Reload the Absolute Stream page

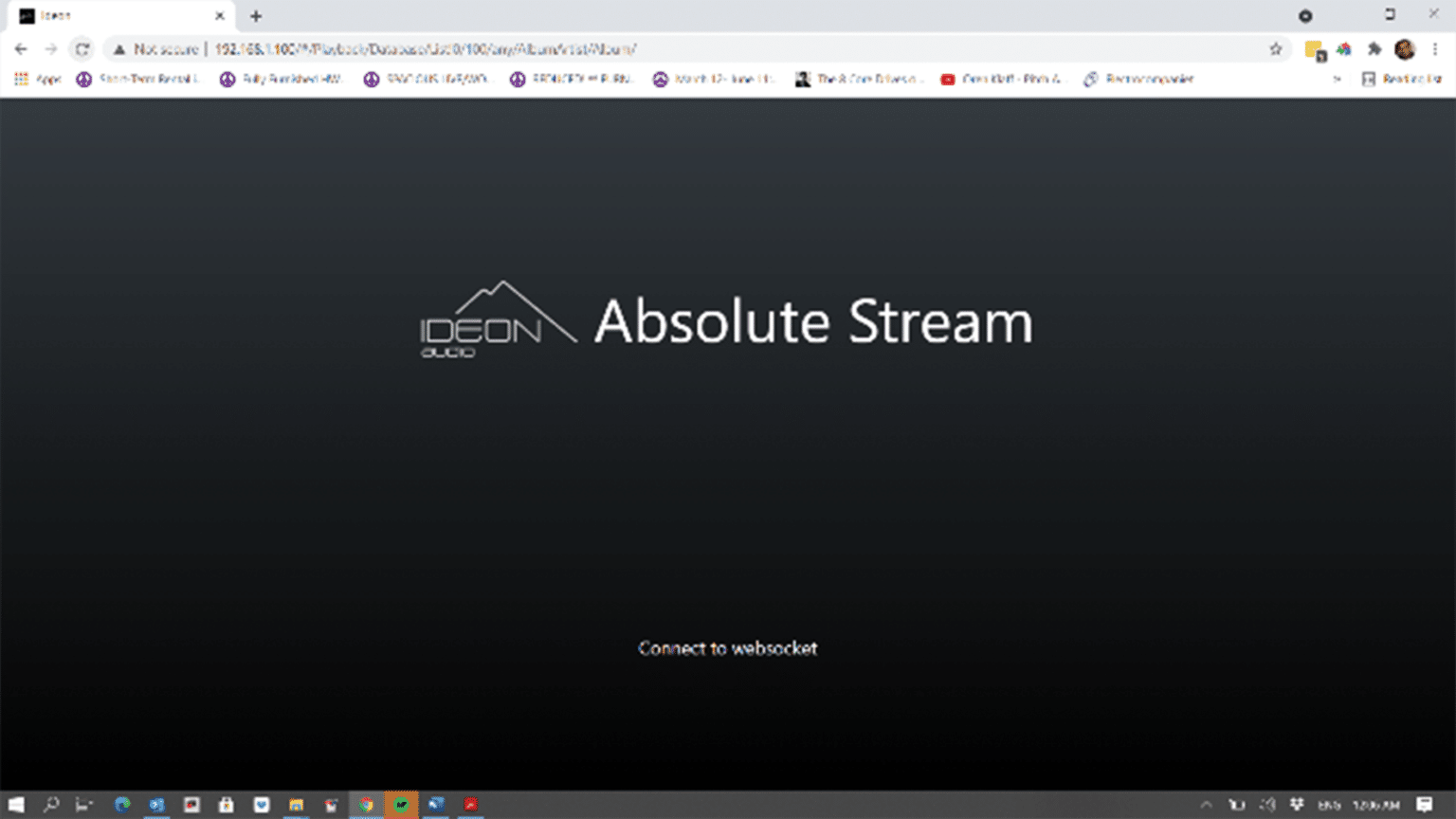[83, 48]
